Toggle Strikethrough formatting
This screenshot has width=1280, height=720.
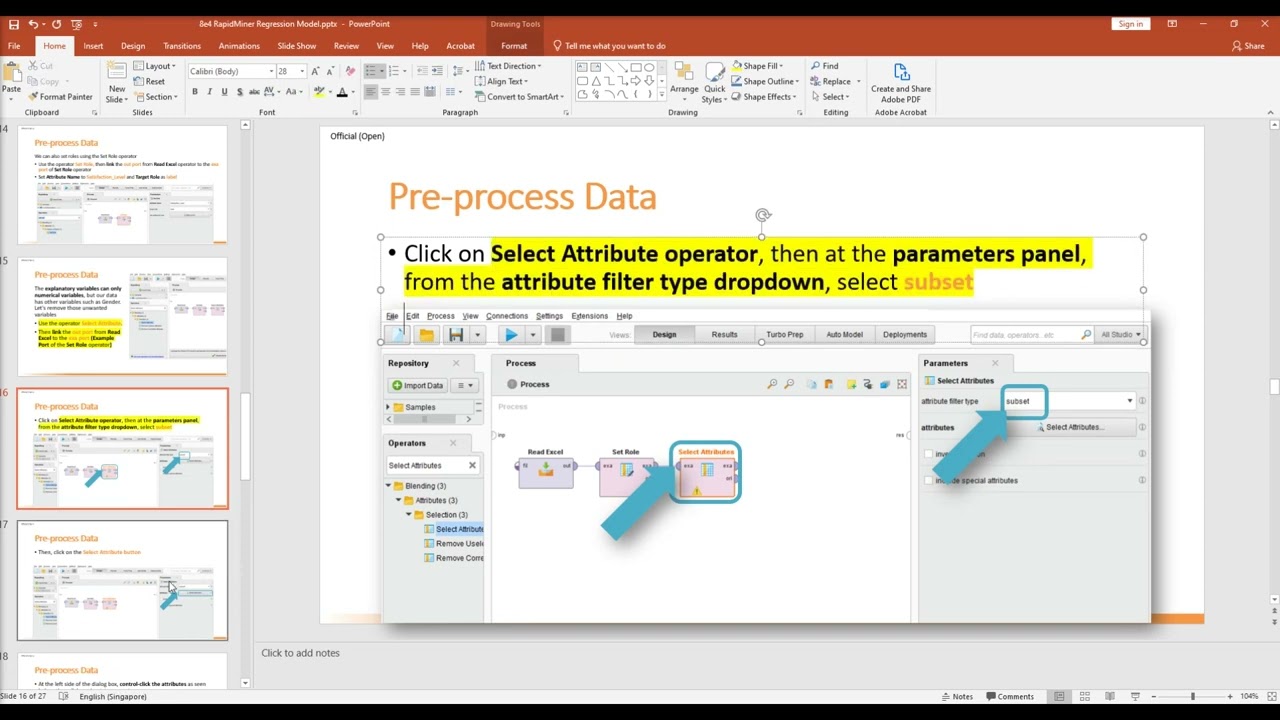click(255, 92)
